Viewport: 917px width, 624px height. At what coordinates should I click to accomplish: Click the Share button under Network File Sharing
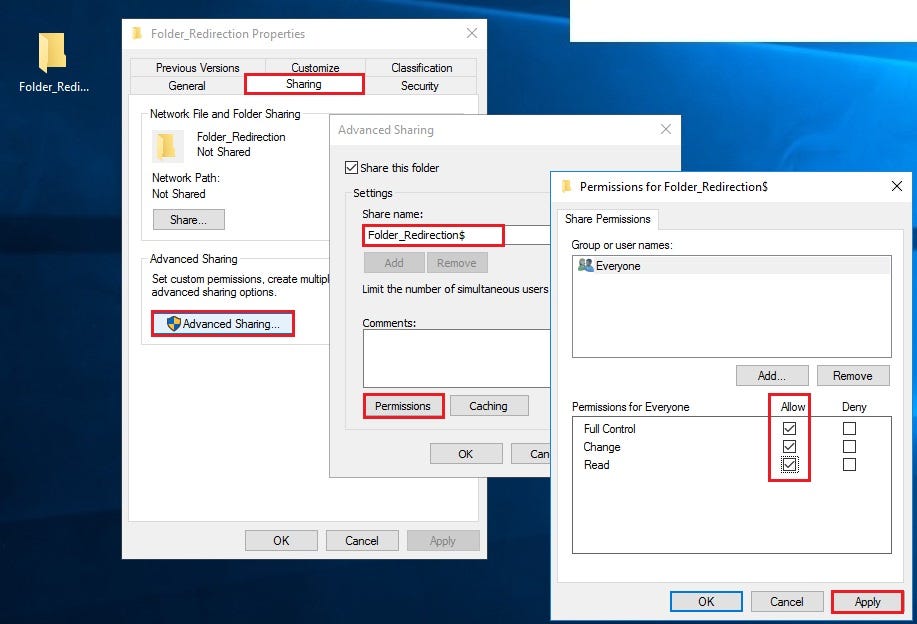click(188, 219)
